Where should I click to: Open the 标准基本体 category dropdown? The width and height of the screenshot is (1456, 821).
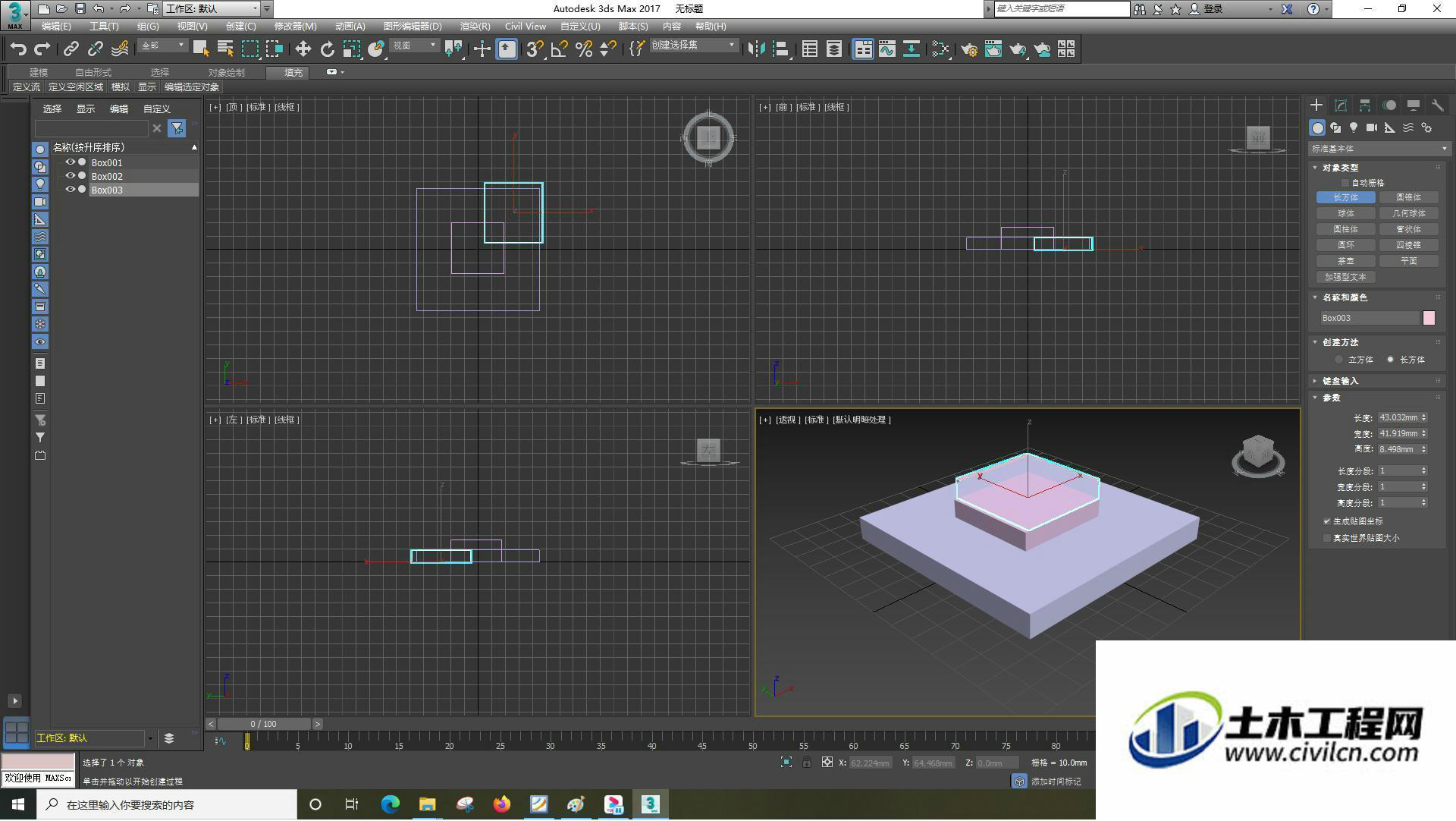[x=1379, y=149]
